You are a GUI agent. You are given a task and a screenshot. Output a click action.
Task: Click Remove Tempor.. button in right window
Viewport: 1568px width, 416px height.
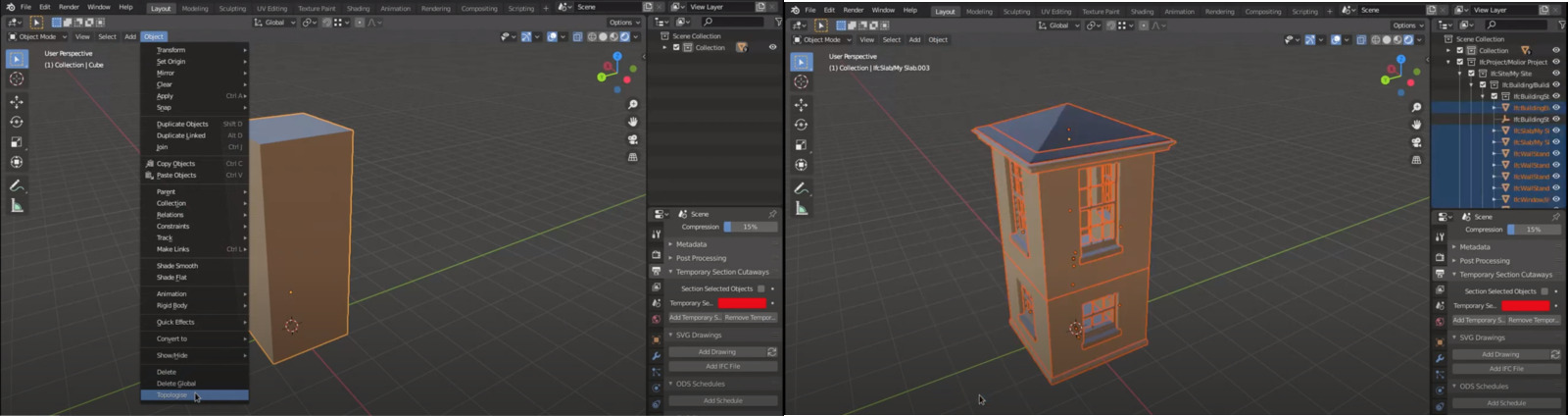point(1534,320)
